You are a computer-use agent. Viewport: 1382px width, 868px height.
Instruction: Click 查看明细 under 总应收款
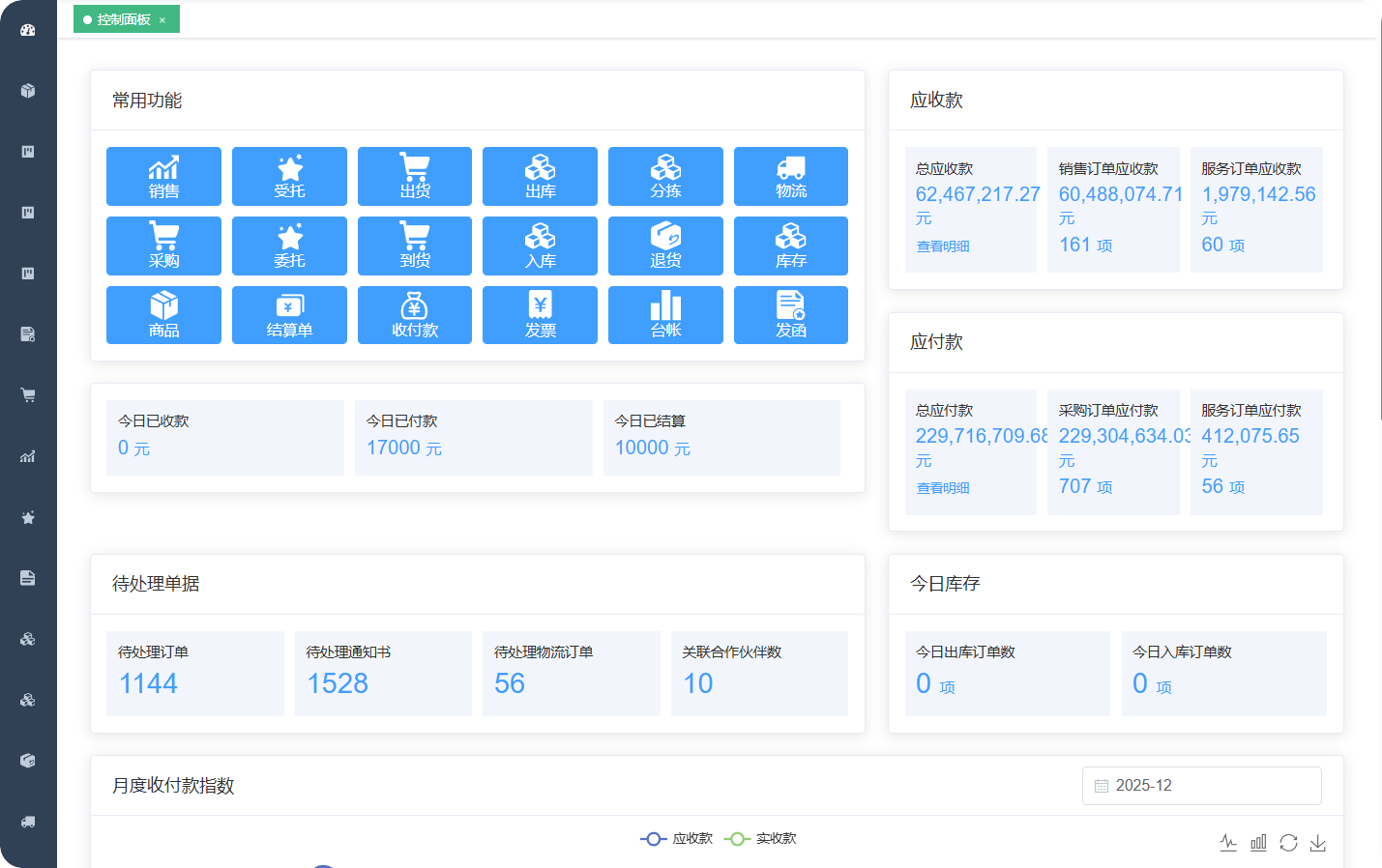[943, 246]
